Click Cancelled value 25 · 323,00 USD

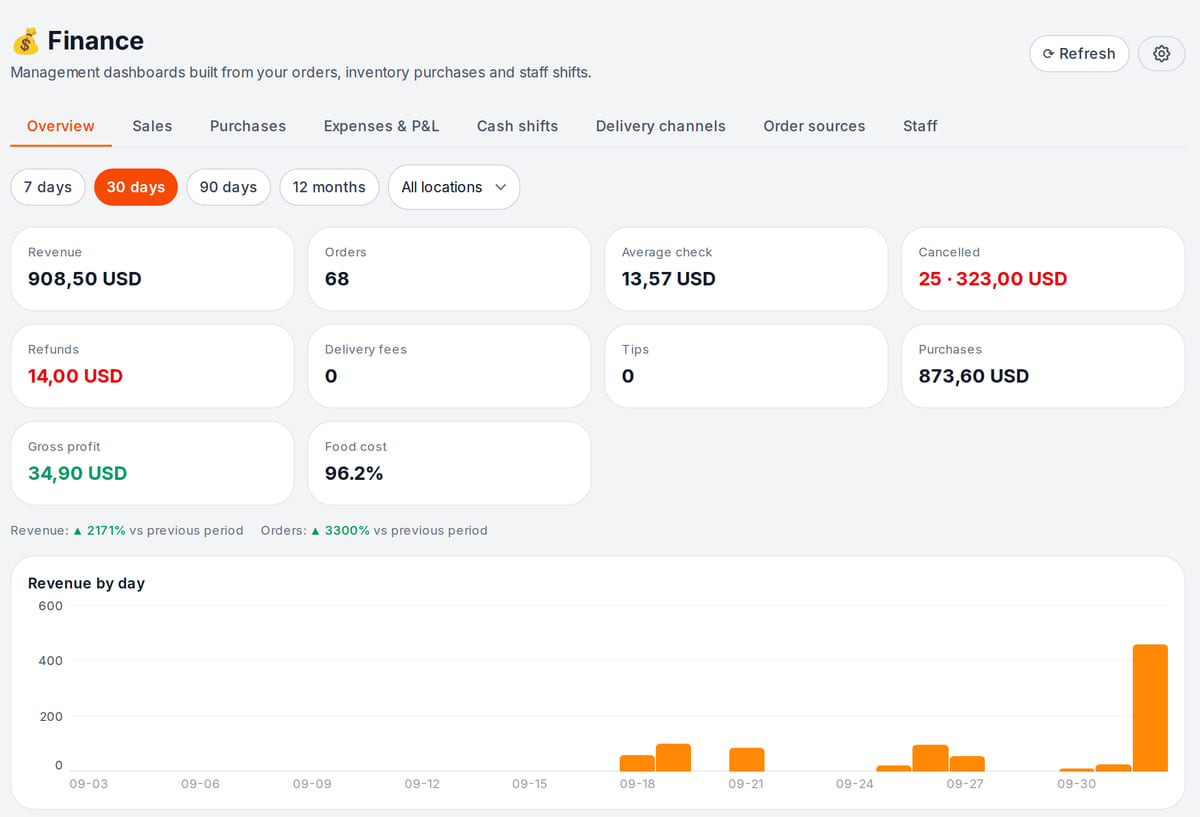pos(993,279)
